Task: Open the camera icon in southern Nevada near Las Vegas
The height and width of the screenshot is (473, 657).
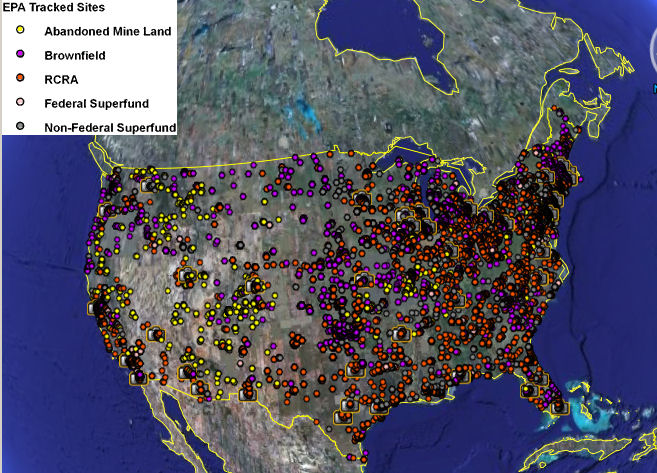Action: click(x=156, y=334)
